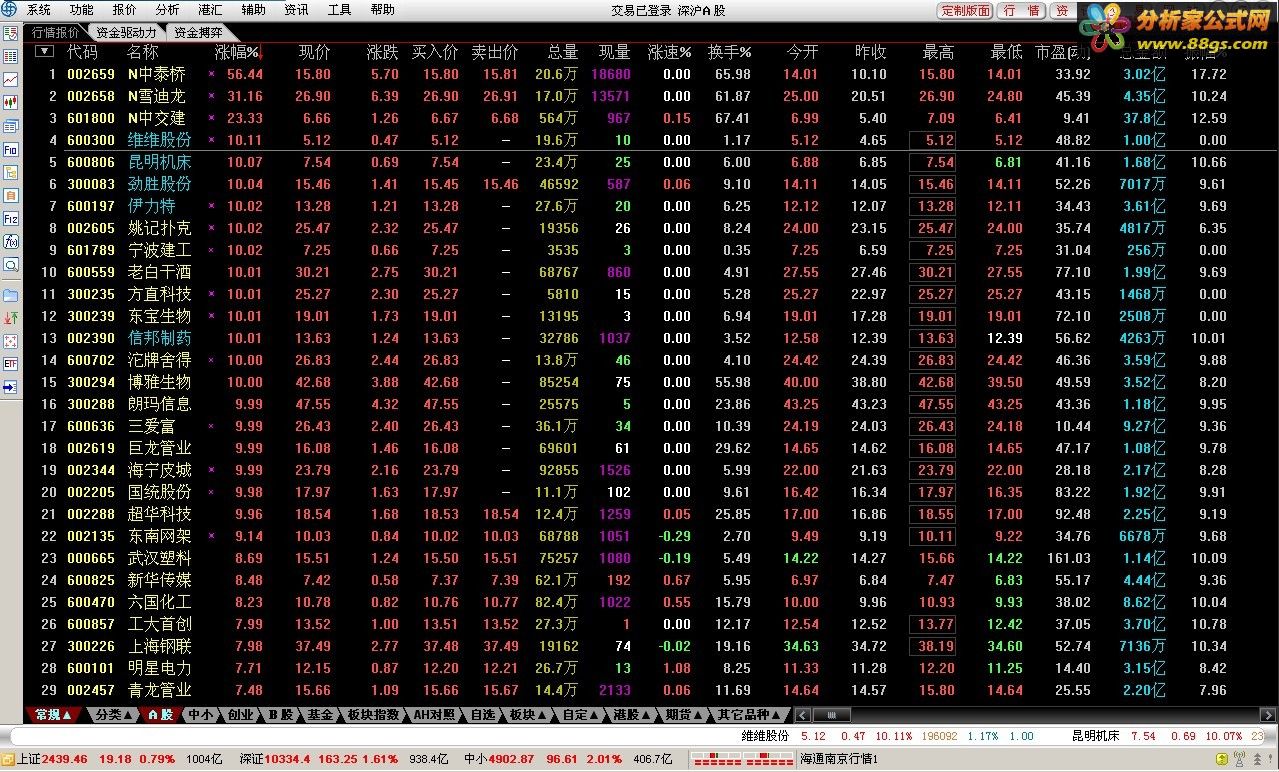Select the 创业 bottom tab
Screen dimensions: 1279x772
[x=240, y=715]
